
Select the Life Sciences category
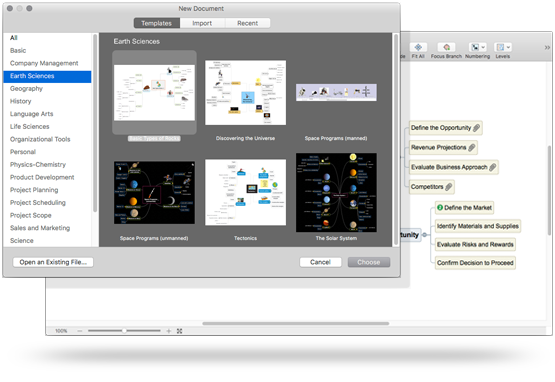[47, 127]
